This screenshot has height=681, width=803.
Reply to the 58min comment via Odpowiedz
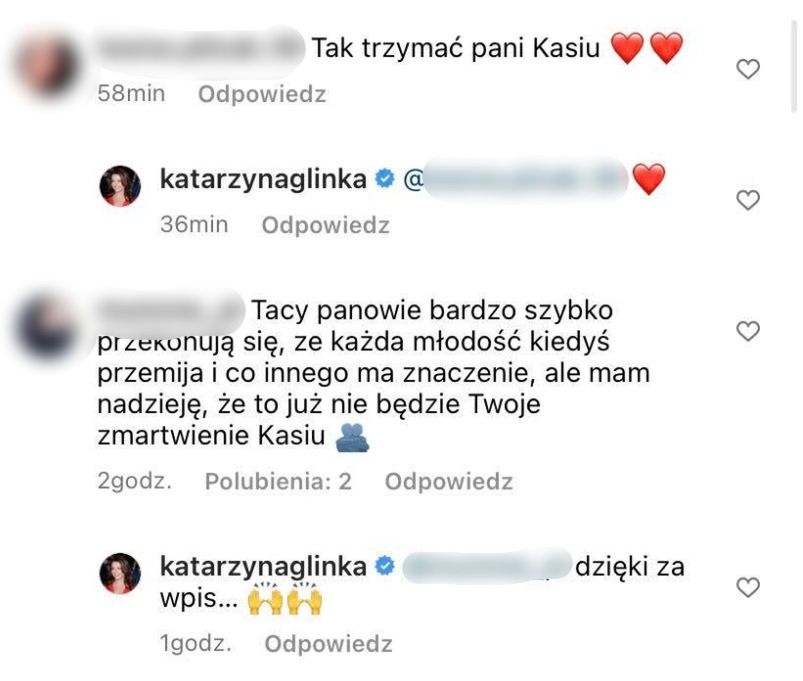(262, 94)
